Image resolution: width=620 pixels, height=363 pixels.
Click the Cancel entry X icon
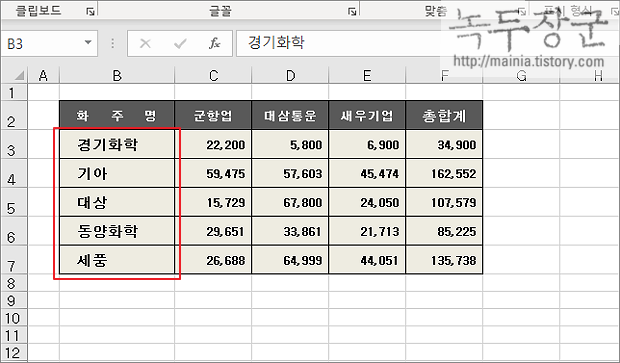146,43
